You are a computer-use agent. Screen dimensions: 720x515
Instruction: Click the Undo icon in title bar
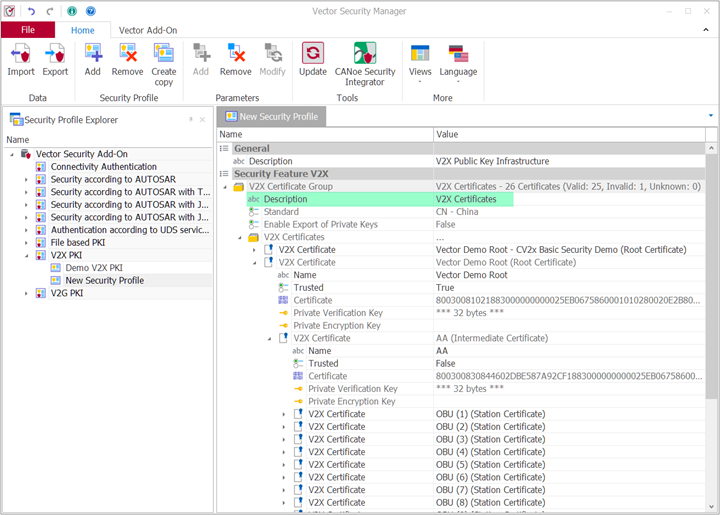(32, 11)
